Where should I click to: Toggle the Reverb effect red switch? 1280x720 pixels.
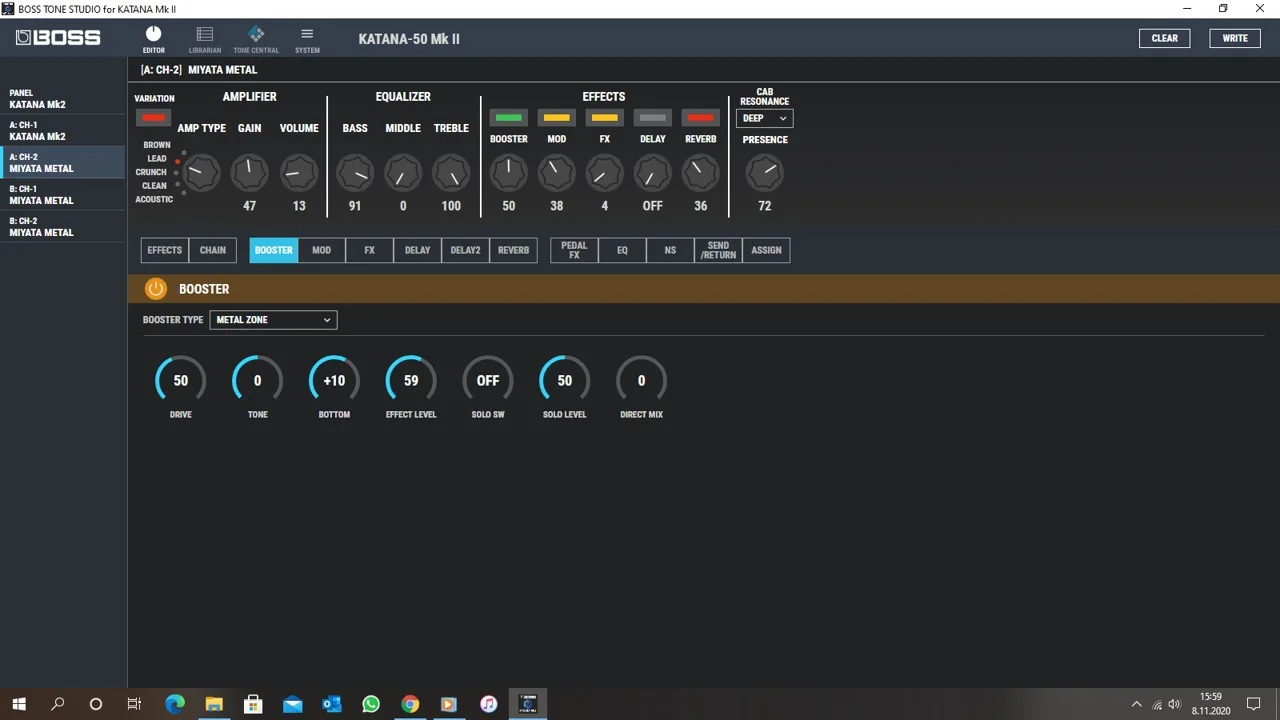coord(701,118)
